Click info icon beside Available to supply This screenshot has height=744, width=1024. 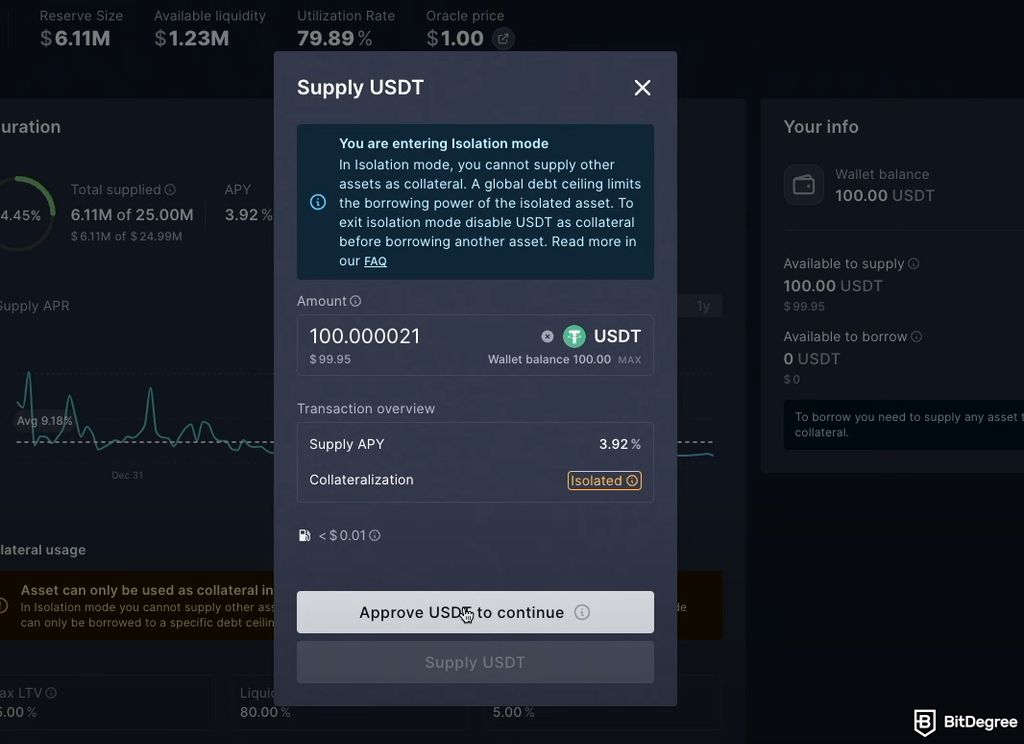(914, 263)
